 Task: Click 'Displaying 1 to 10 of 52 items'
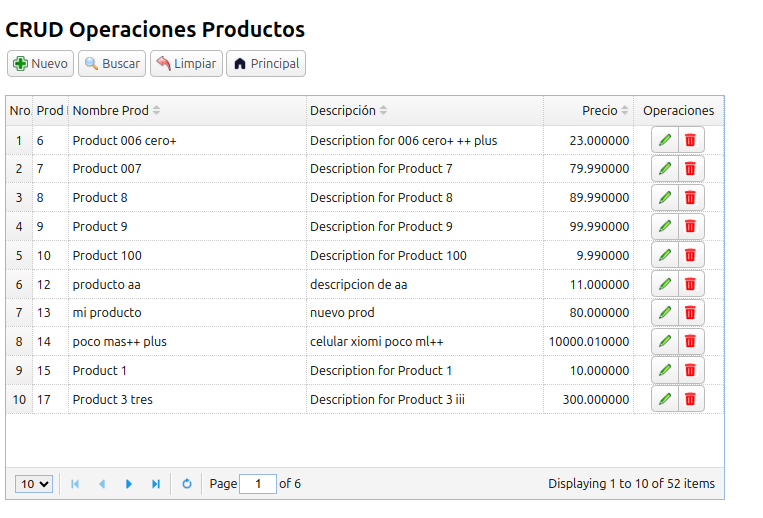[x=631, y=484]
